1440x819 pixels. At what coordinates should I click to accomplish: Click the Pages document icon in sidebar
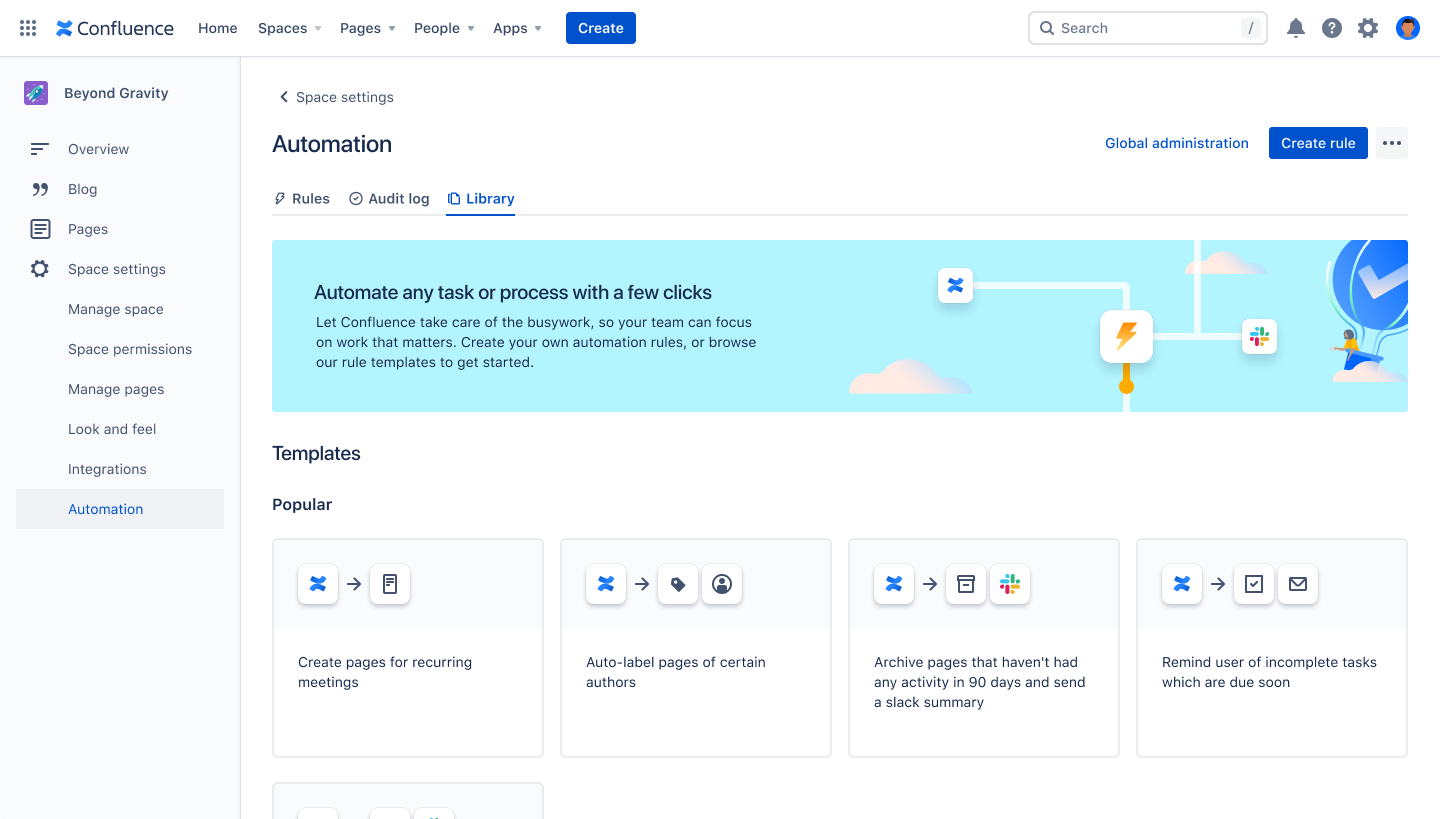click(x=39, y=228)
